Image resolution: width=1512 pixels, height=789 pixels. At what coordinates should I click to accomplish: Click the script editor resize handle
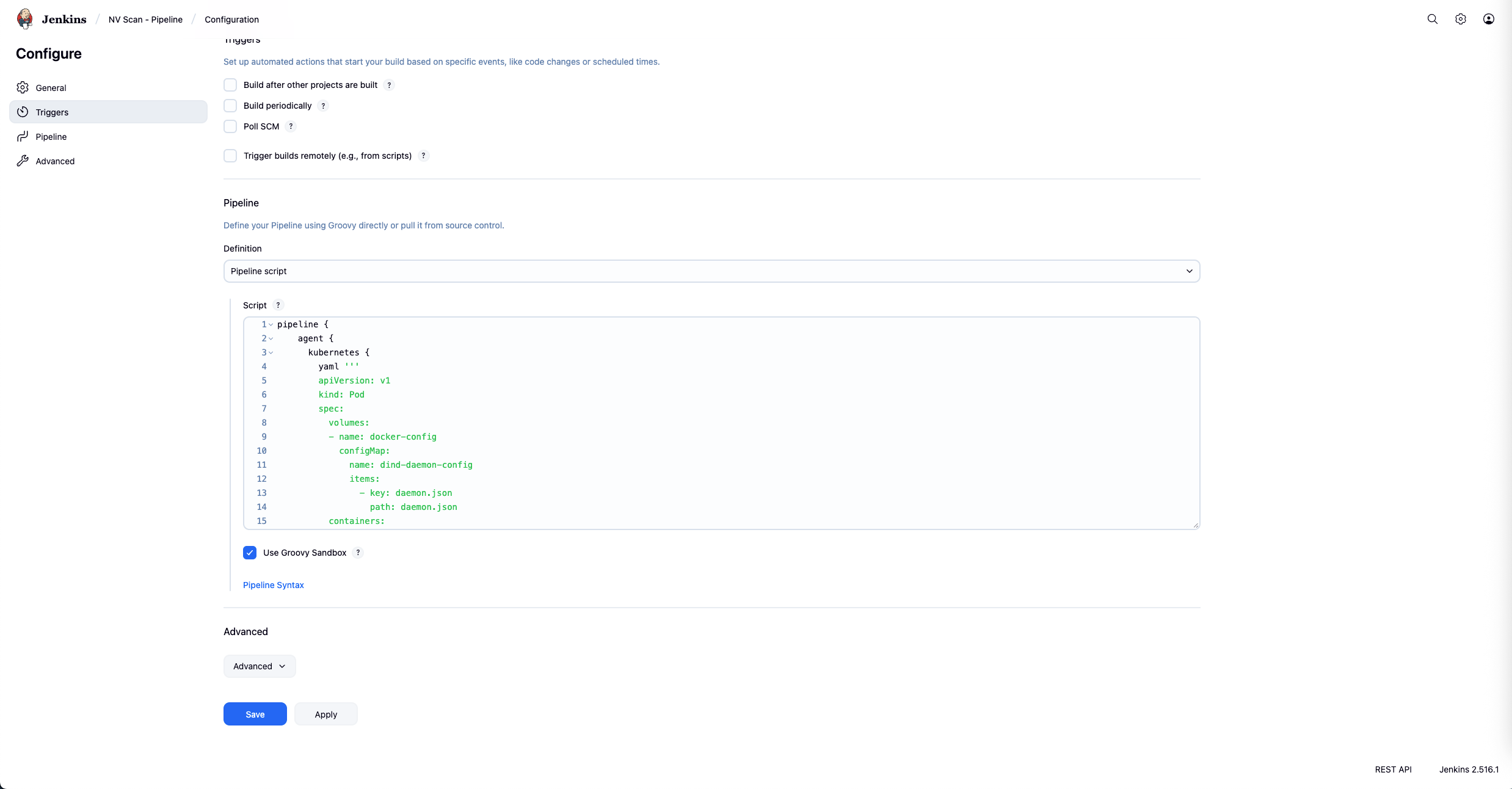(x=1196, y=525)
